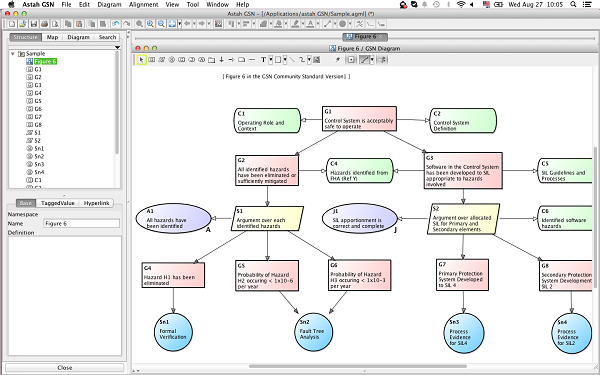Select the arrow Select tool
Viewport: 600px width, 375px height.
click(x=142, y=60)
